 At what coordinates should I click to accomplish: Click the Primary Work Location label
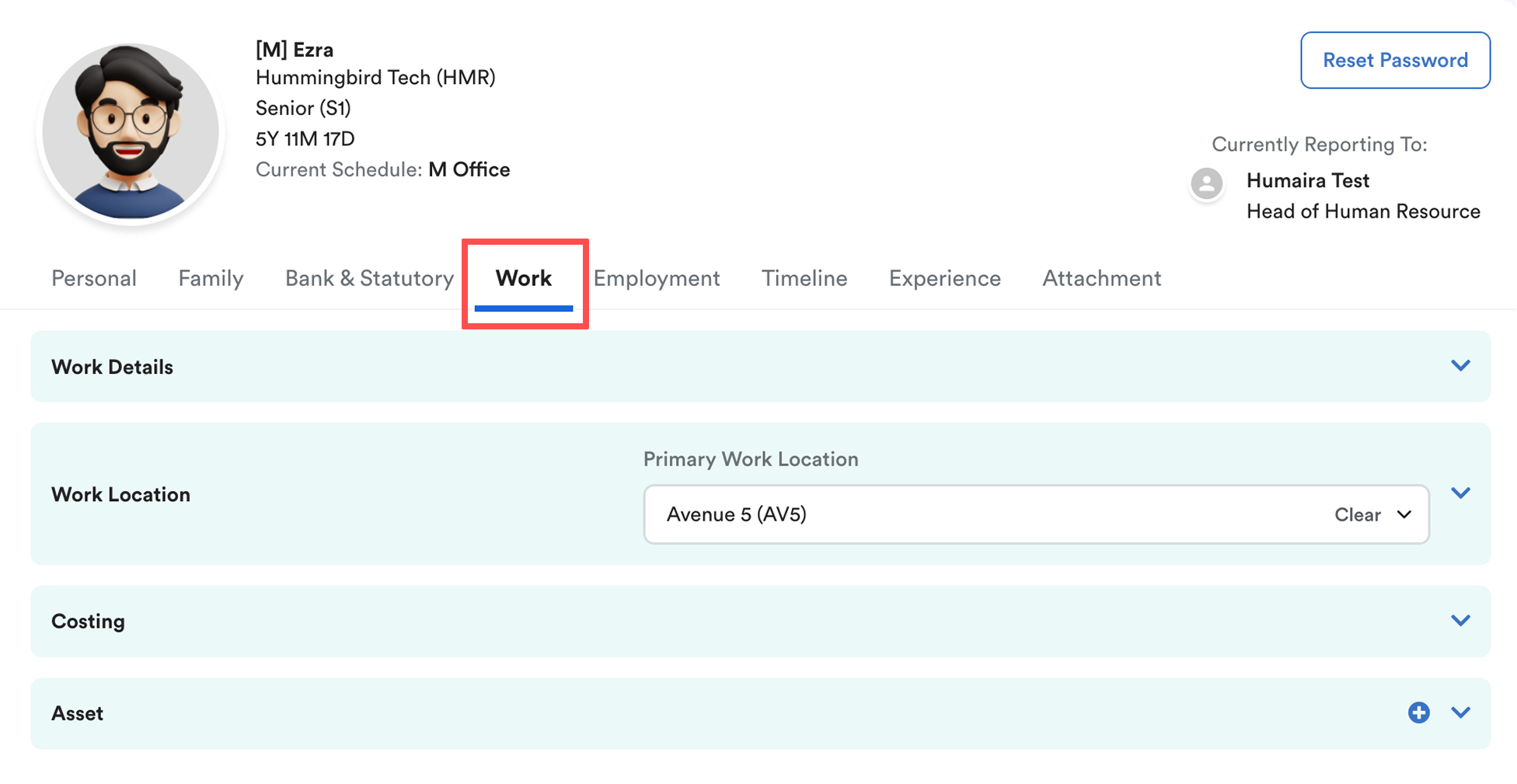[751, 459]
